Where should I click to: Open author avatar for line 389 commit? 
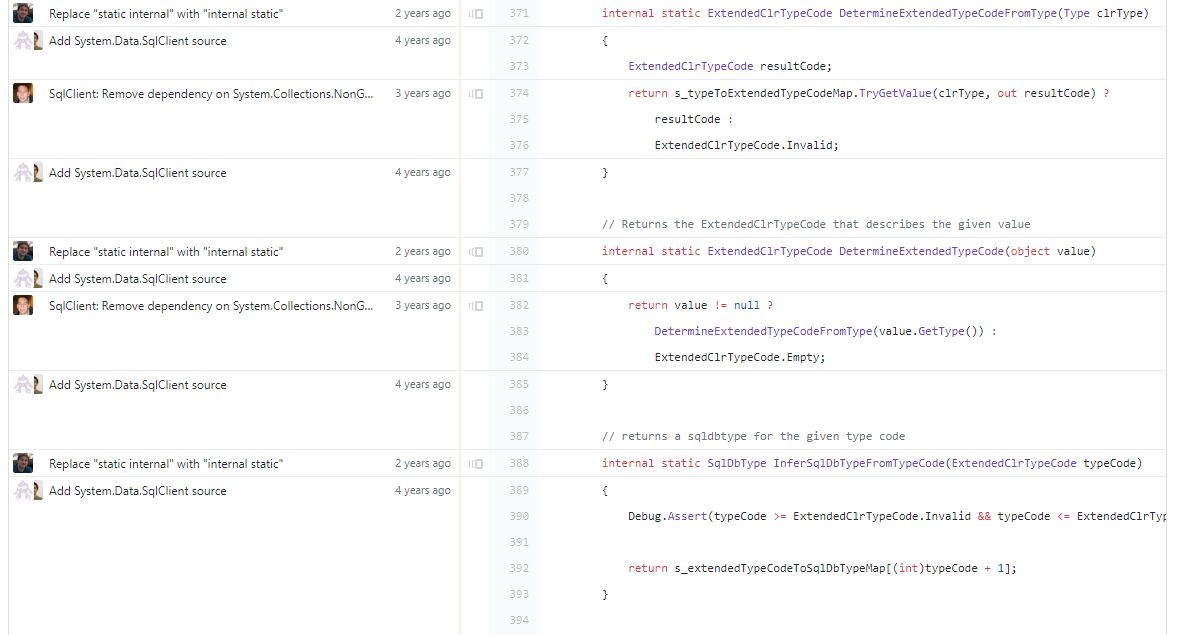(28, 490)
